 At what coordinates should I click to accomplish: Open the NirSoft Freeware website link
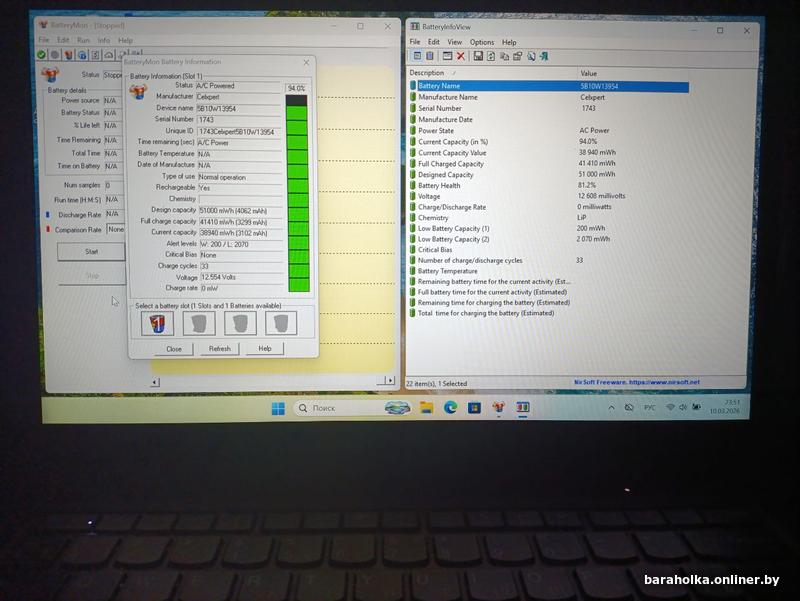636,382
